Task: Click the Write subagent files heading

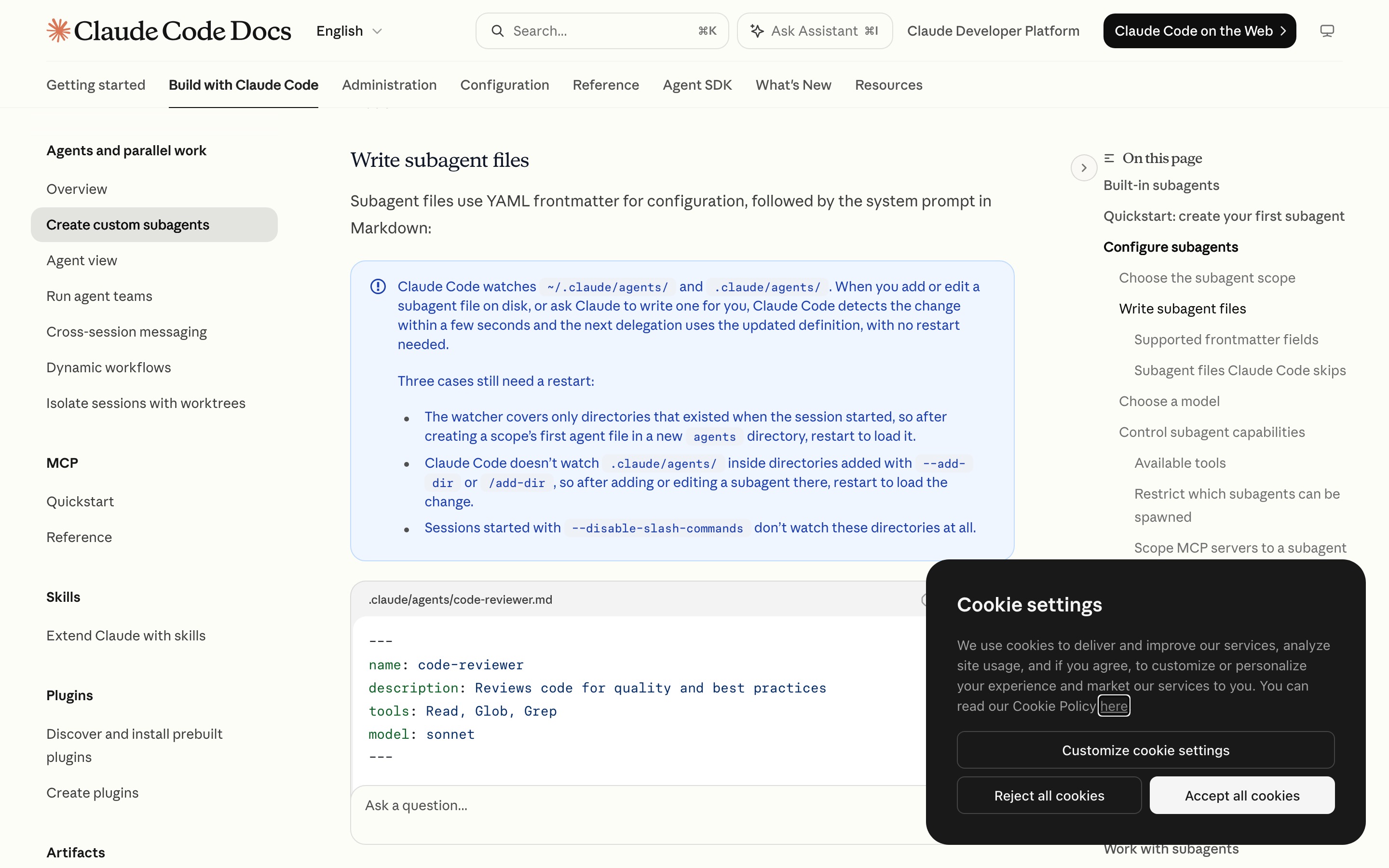Action: pyautogui.click(x=440, y=160)
